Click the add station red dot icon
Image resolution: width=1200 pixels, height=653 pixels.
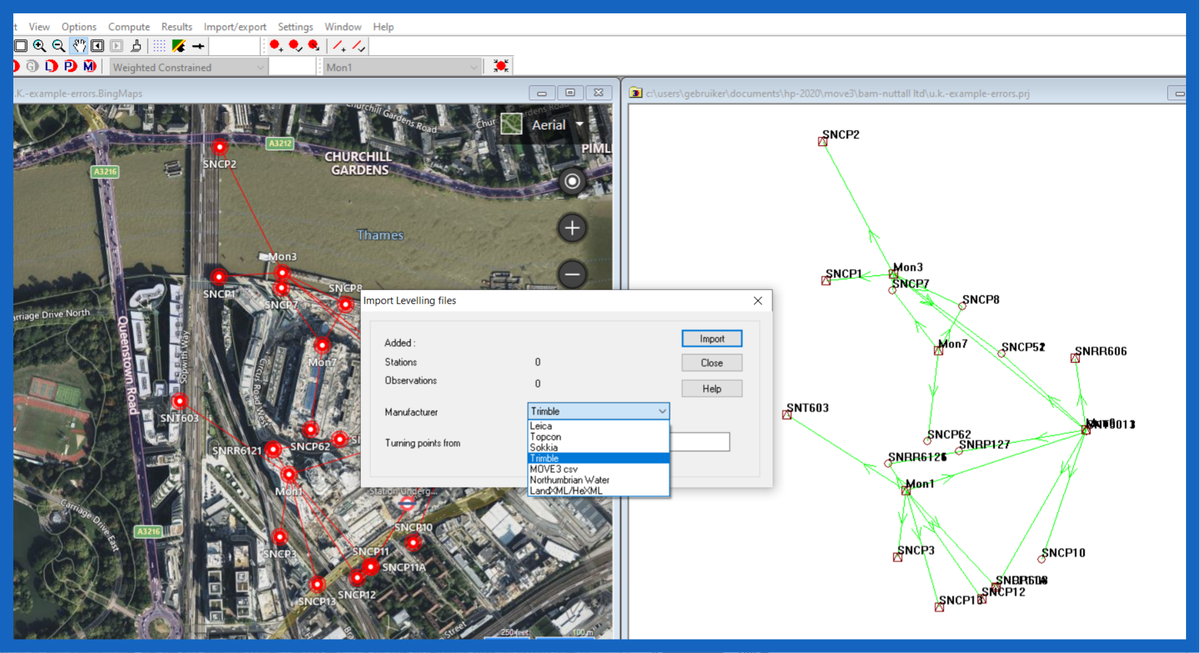(x=275, y=45)
